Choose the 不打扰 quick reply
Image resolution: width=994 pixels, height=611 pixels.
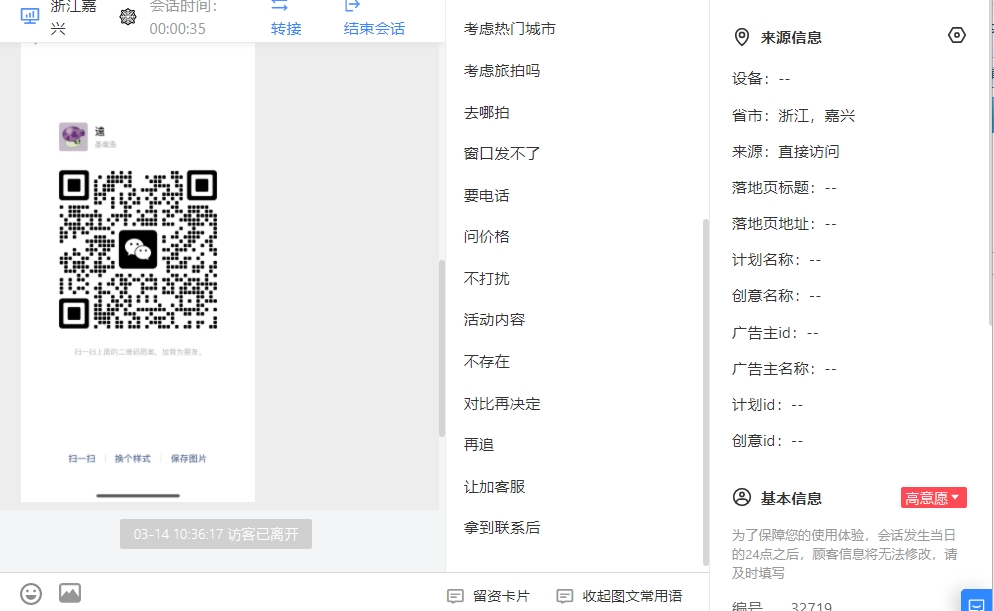tap(486, 279)
